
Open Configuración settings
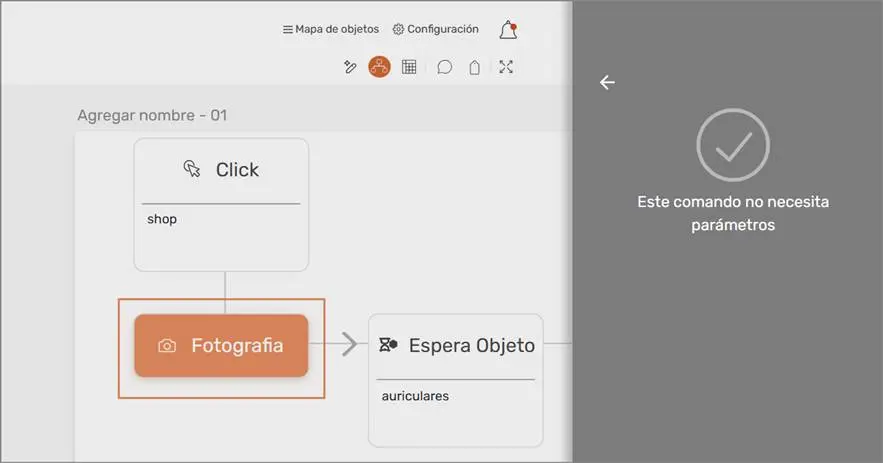coord(435,30)
